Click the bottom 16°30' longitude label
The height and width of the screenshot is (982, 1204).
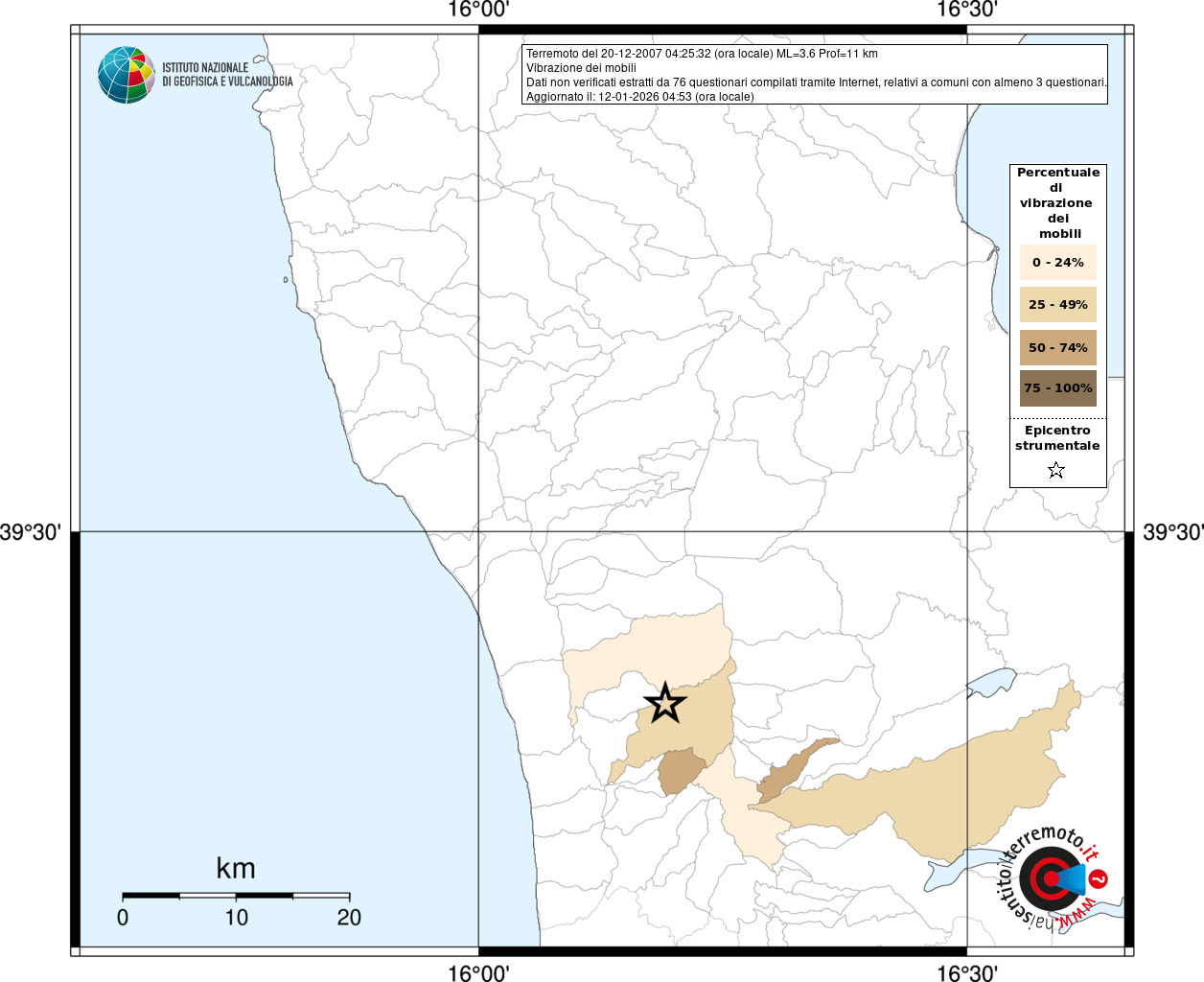[967, 973]
